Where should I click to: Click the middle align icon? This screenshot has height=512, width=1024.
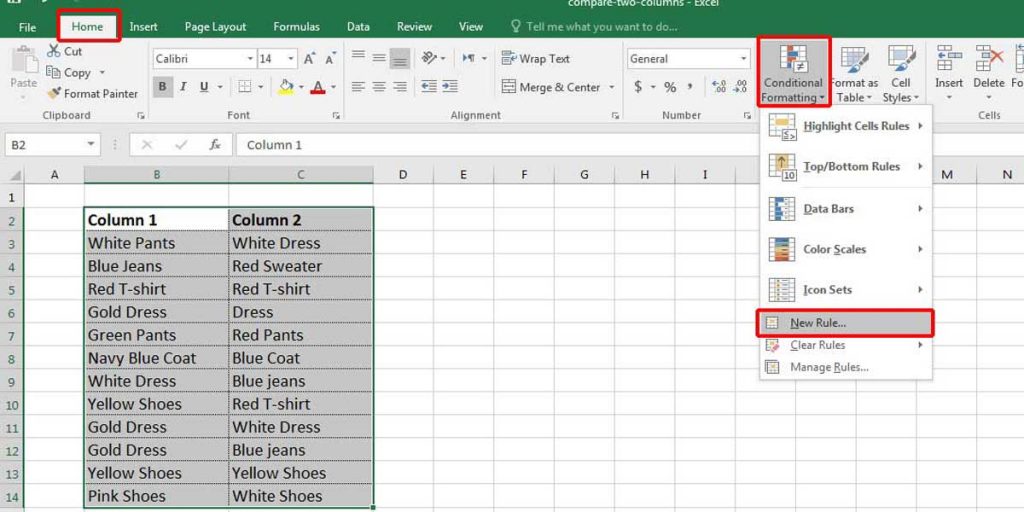pyautogui.click(x=379, y=58)
